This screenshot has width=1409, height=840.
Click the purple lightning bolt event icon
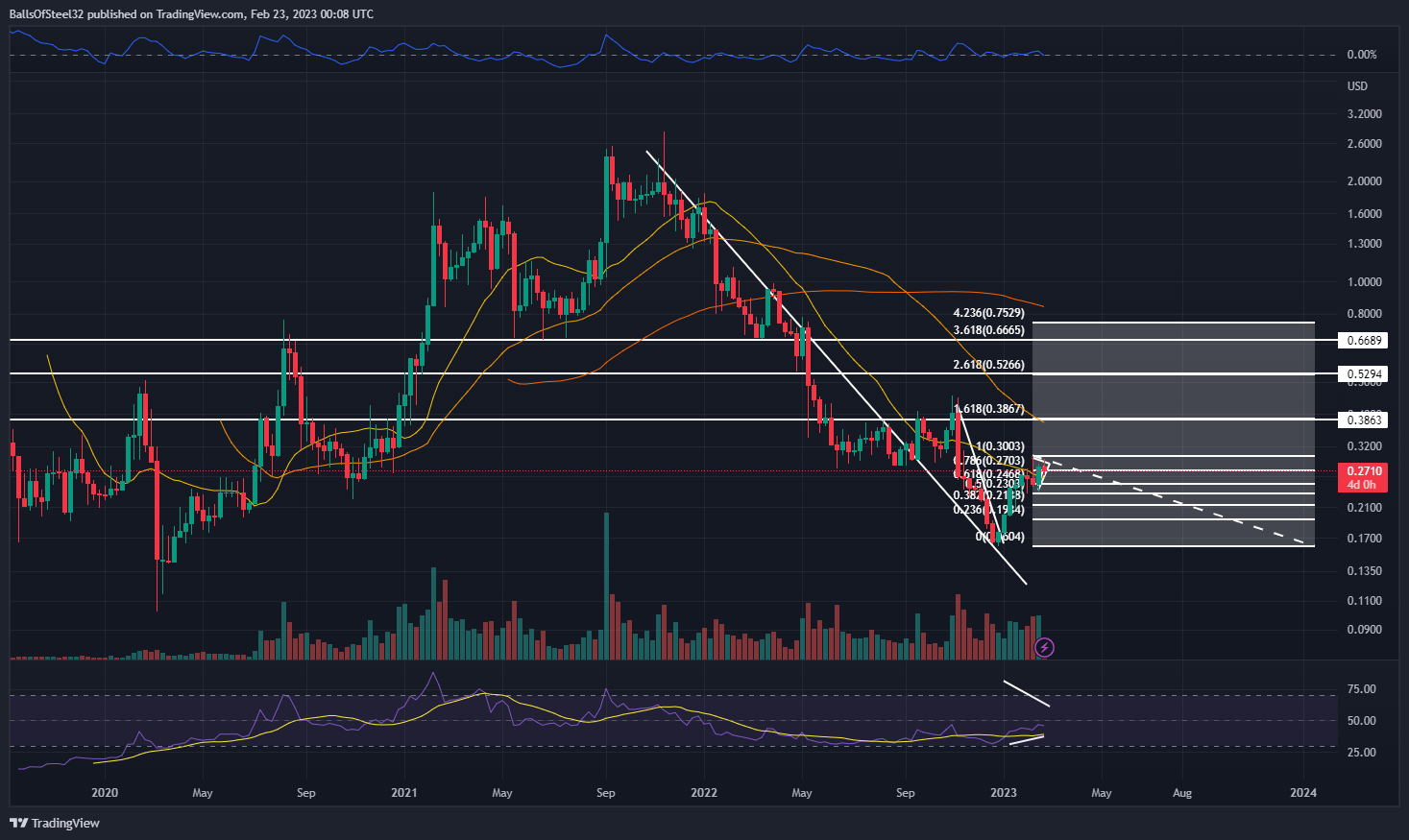1045,648
